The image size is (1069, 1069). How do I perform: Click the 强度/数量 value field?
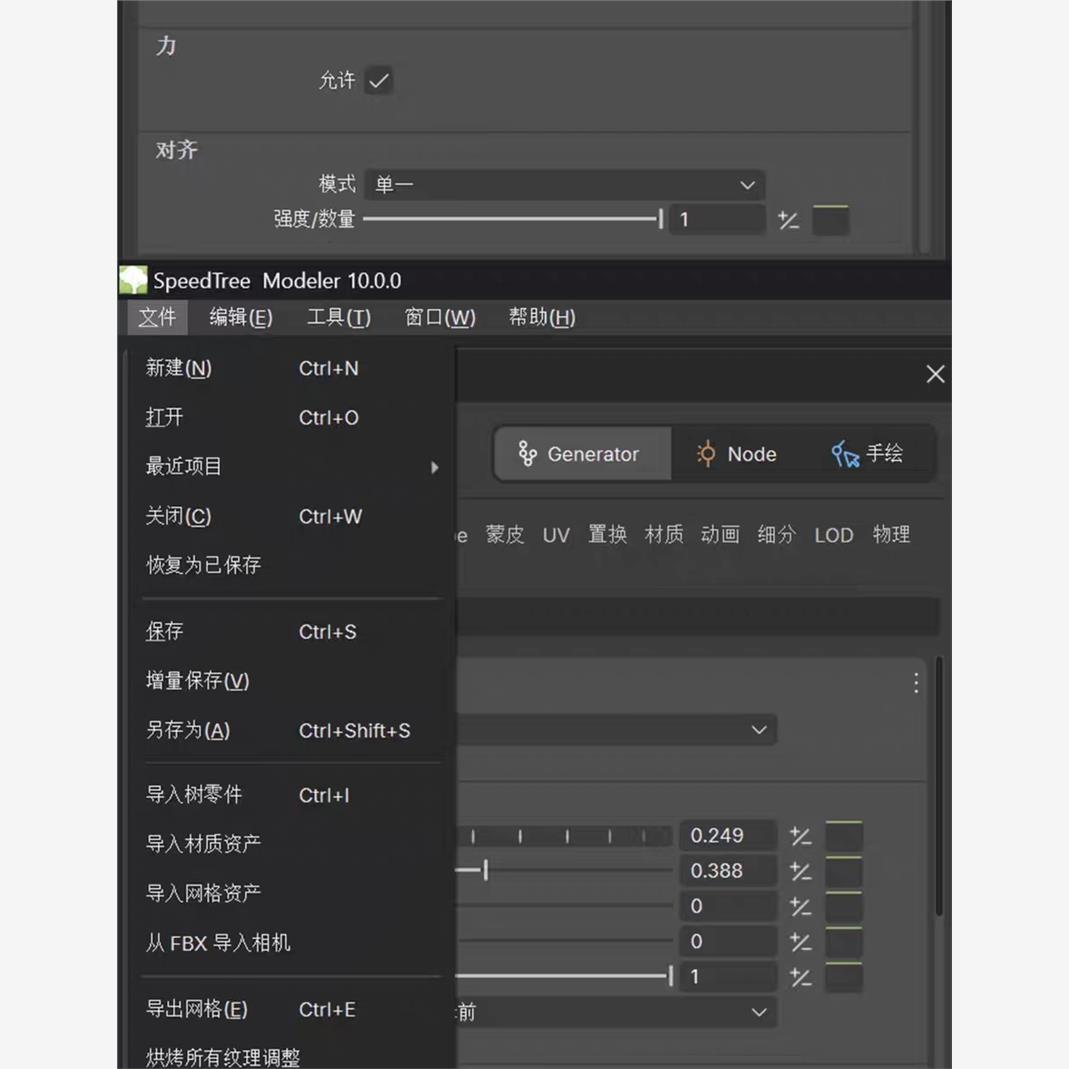point(718,220)
